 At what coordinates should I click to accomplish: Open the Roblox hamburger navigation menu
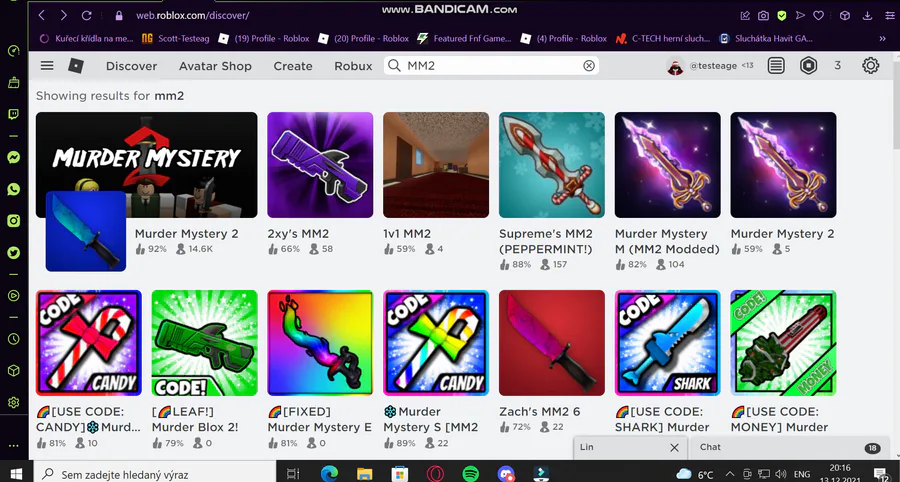coord(47,65)
